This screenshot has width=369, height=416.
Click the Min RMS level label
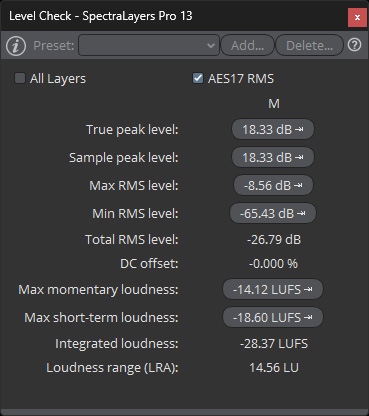135,214
